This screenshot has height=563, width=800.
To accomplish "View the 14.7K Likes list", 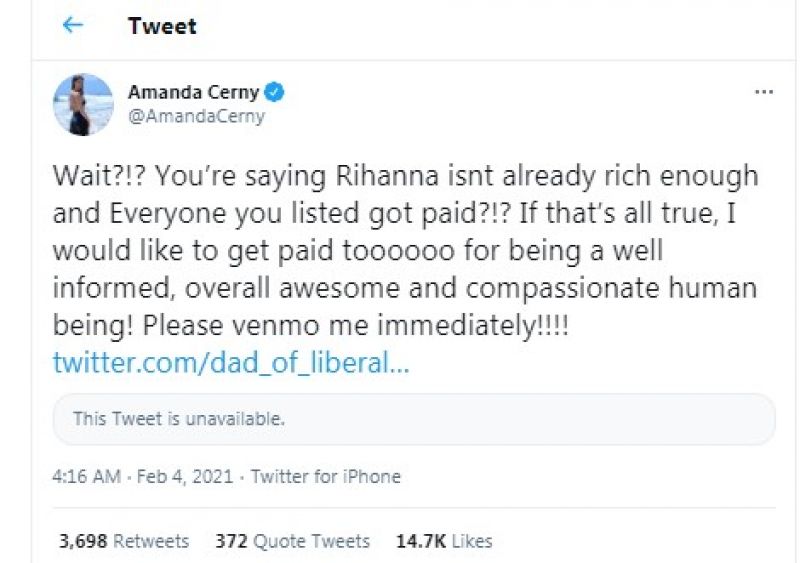I will tap(445, 541).
